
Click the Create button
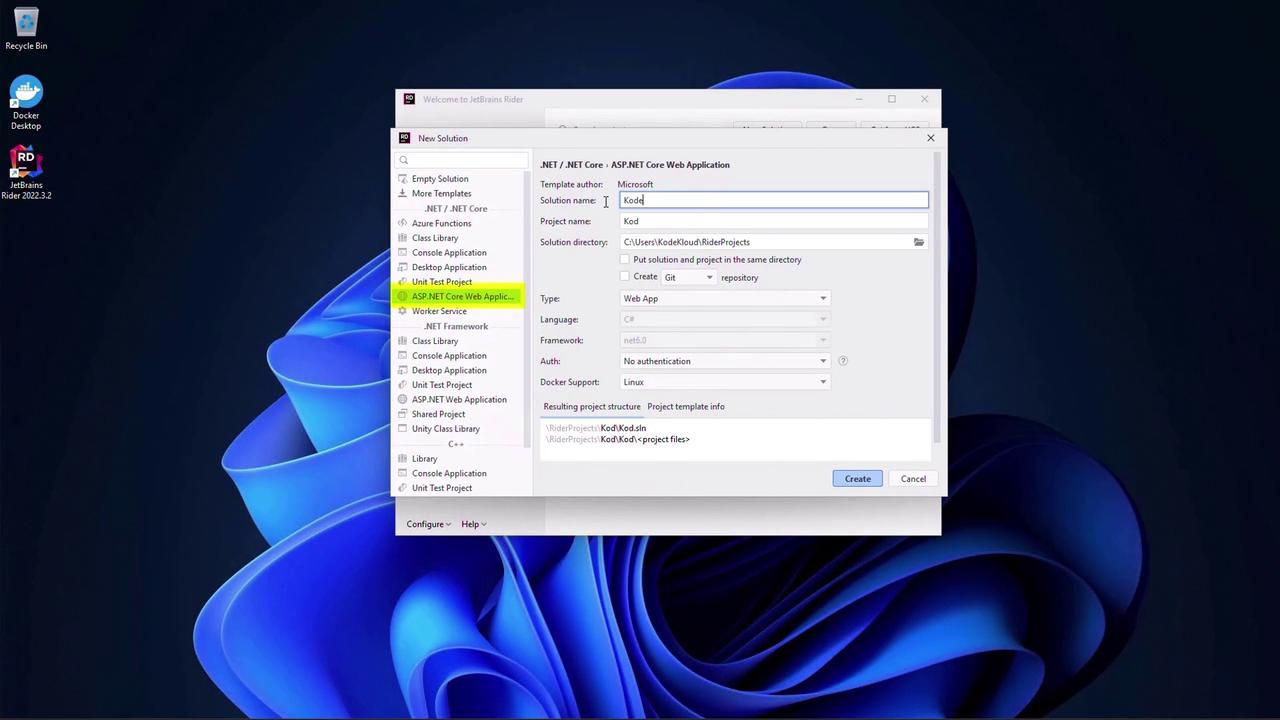858,479
